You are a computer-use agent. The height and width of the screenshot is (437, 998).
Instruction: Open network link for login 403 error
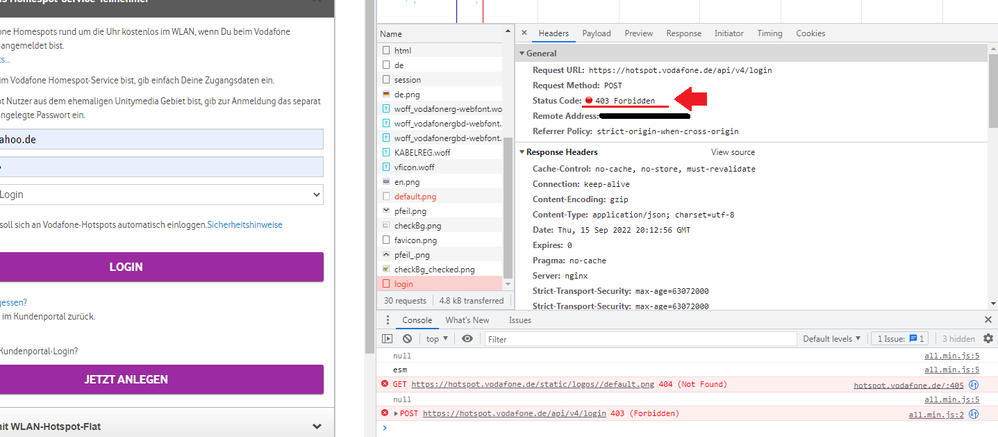pyautogui.click(x=973, y=414)
